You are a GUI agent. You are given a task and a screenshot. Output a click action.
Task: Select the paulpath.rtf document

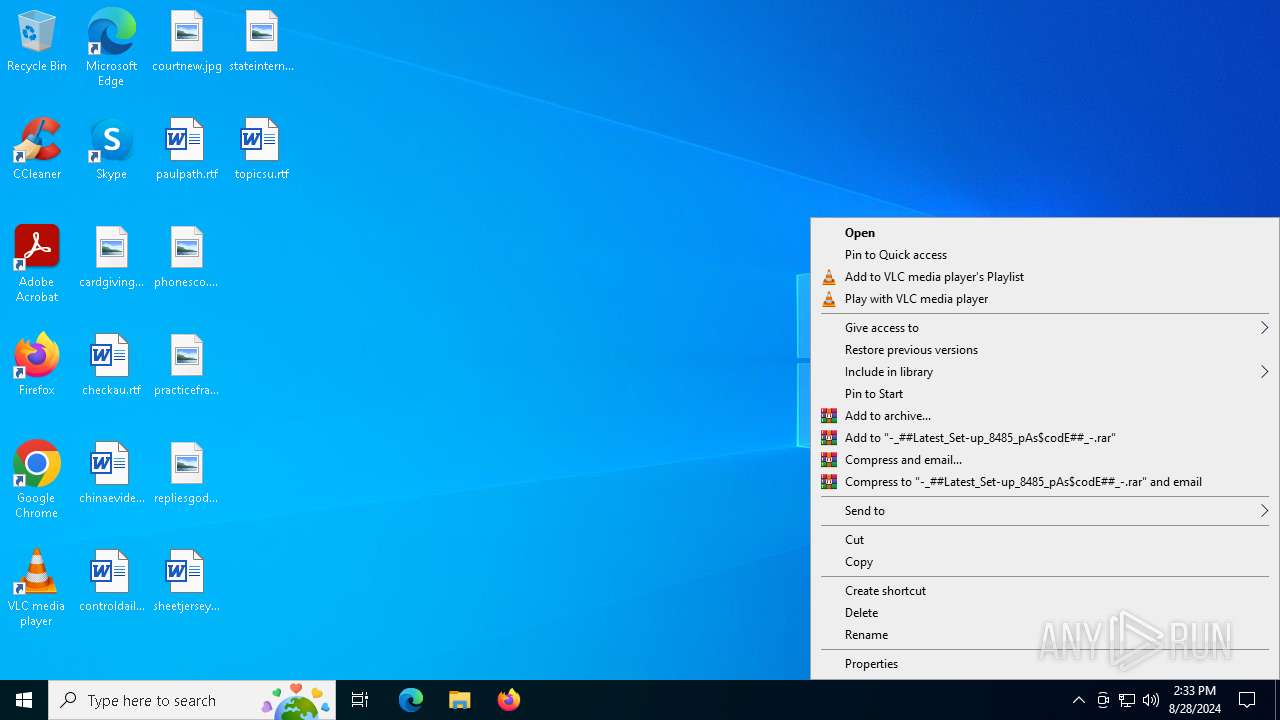pos(187,150)
